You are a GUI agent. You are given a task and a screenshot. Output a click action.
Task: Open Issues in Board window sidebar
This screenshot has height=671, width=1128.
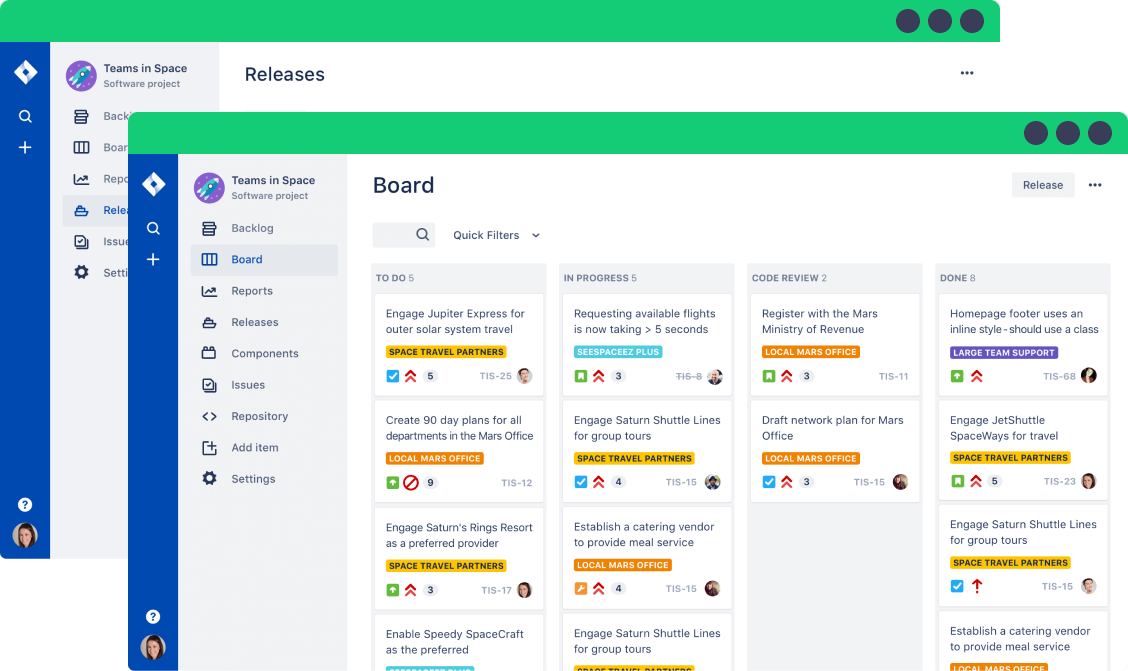click(264, 385)
